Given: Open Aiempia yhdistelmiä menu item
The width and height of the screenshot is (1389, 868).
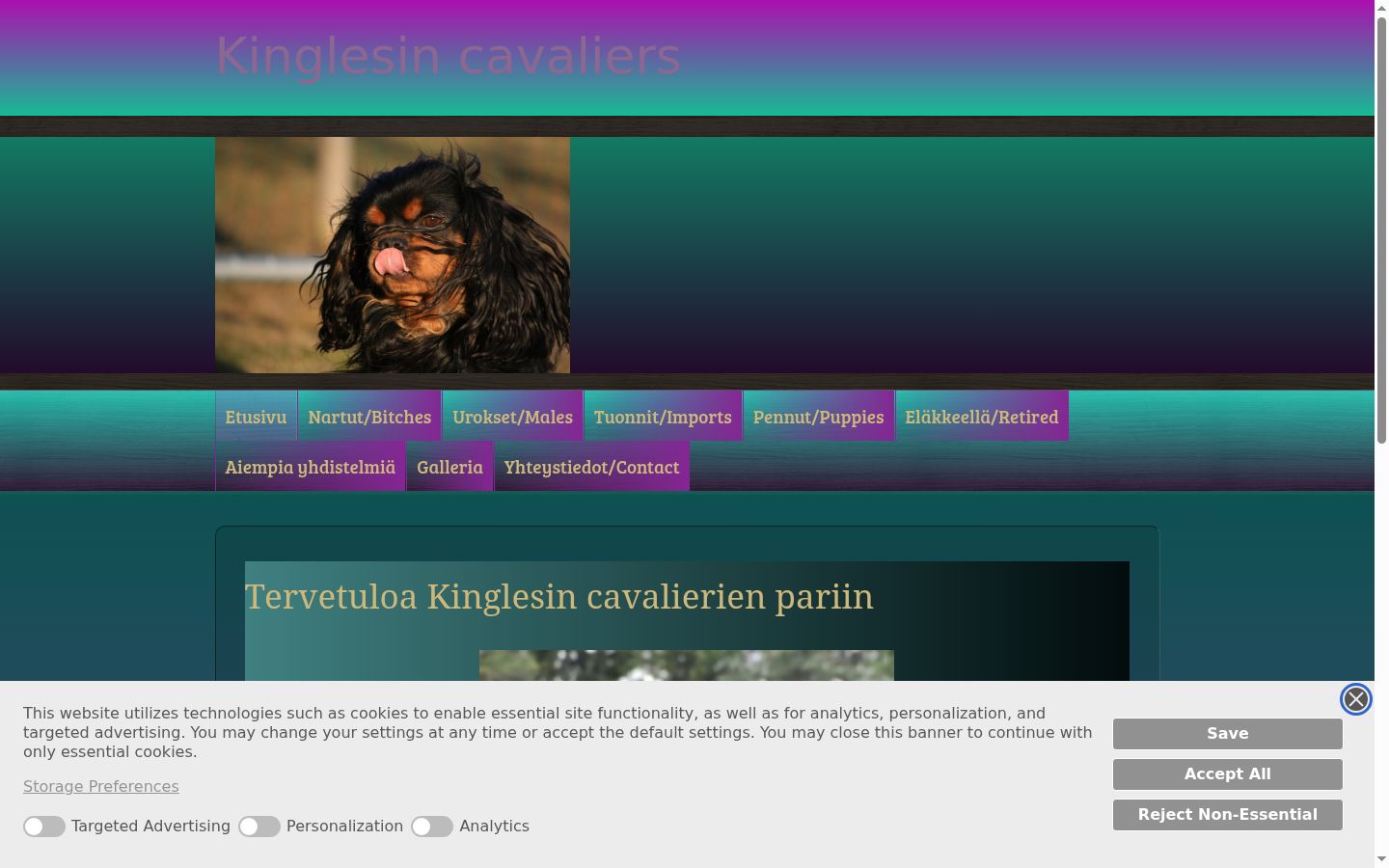Looking at the screenshot, I should click(310, 467).
